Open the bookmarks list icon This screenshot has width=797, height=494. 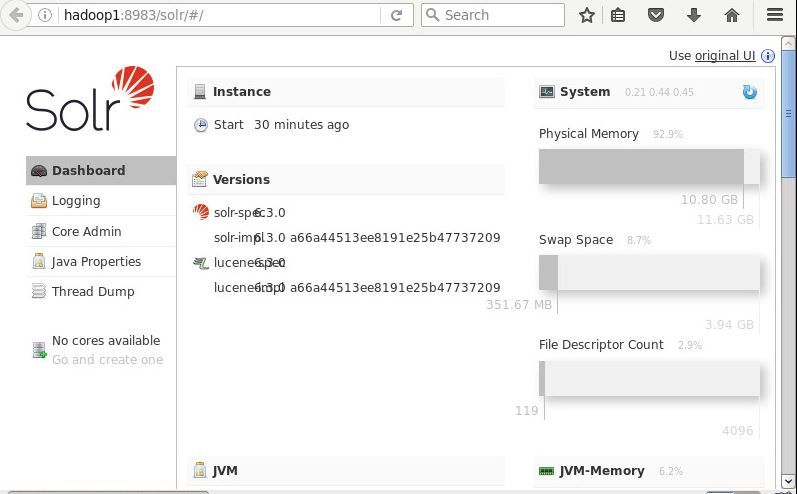pos(618,15)
